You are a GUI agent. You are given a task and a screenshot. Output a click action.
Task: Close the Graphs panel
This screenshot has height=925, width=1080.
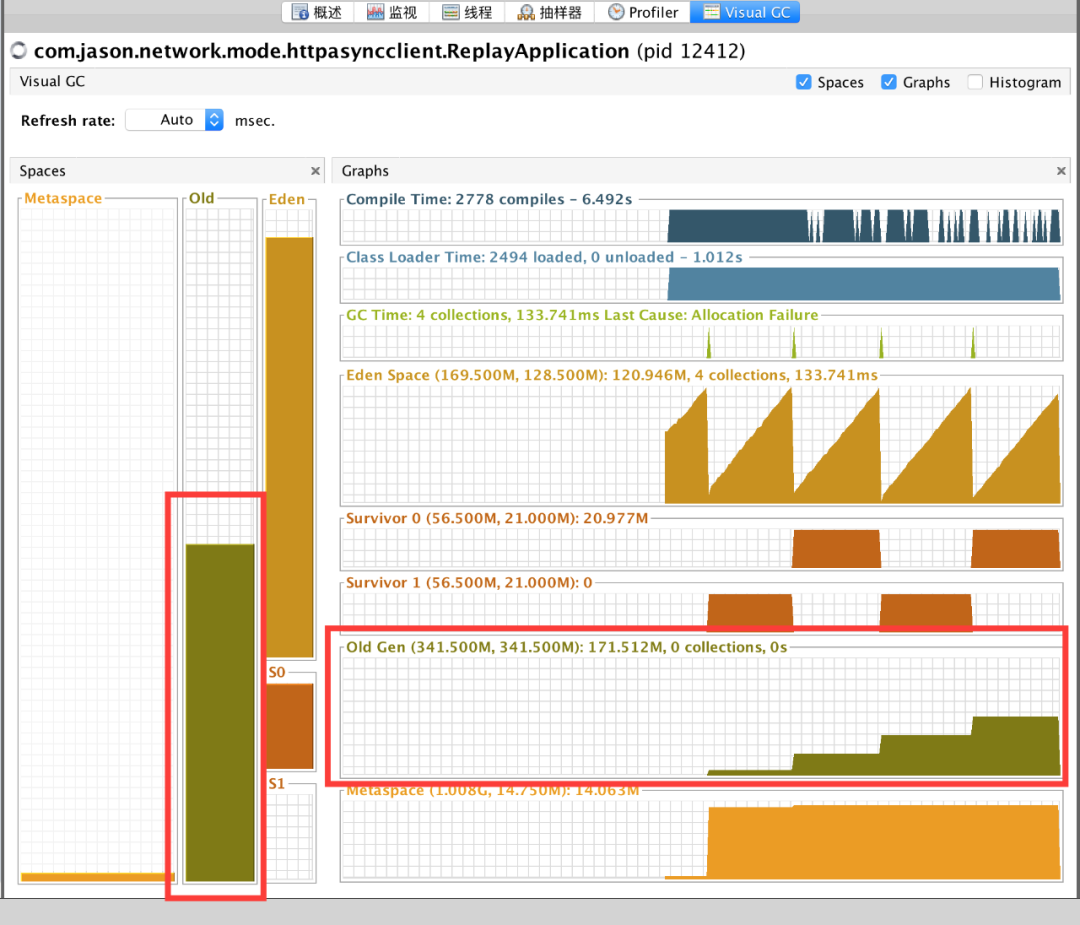tap(1061, 171)
